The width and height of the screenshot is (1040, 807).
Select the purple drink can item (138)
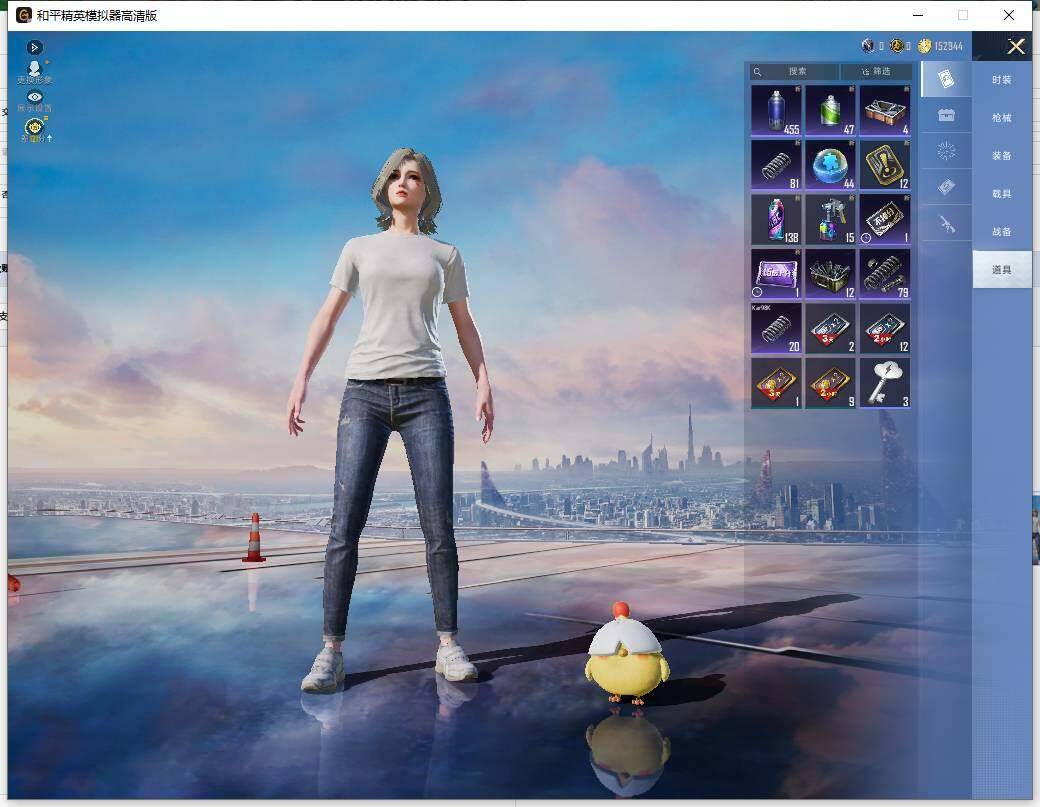(776, 219)
